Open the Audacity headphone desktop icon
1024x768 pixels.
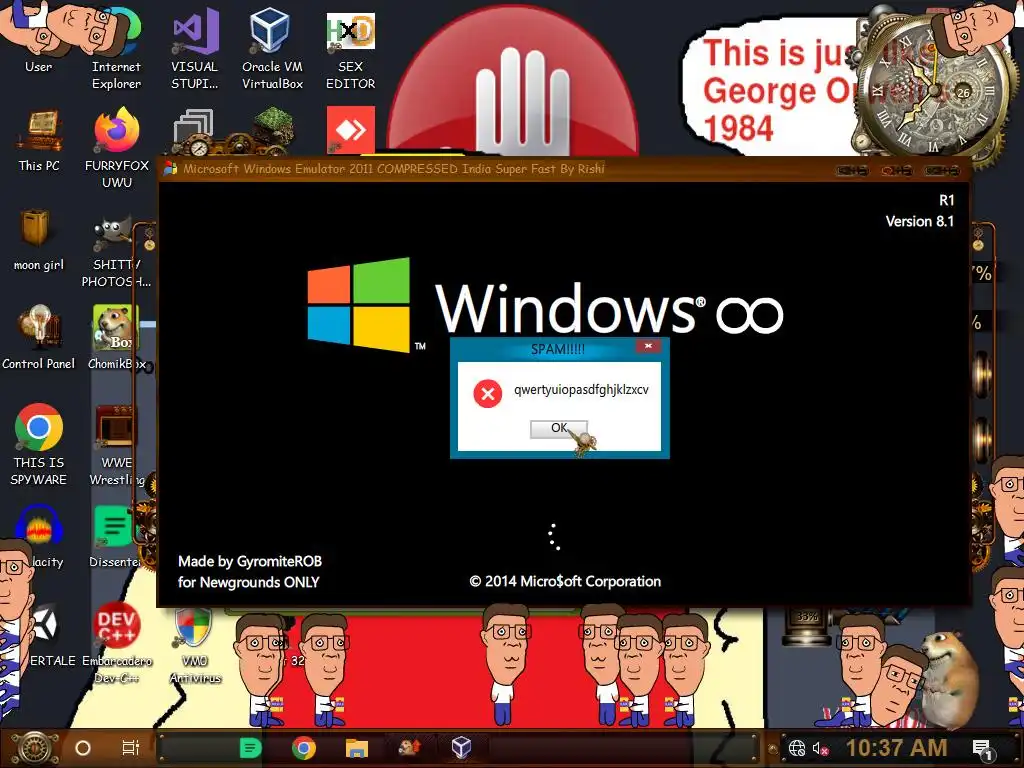pos(39,536)
